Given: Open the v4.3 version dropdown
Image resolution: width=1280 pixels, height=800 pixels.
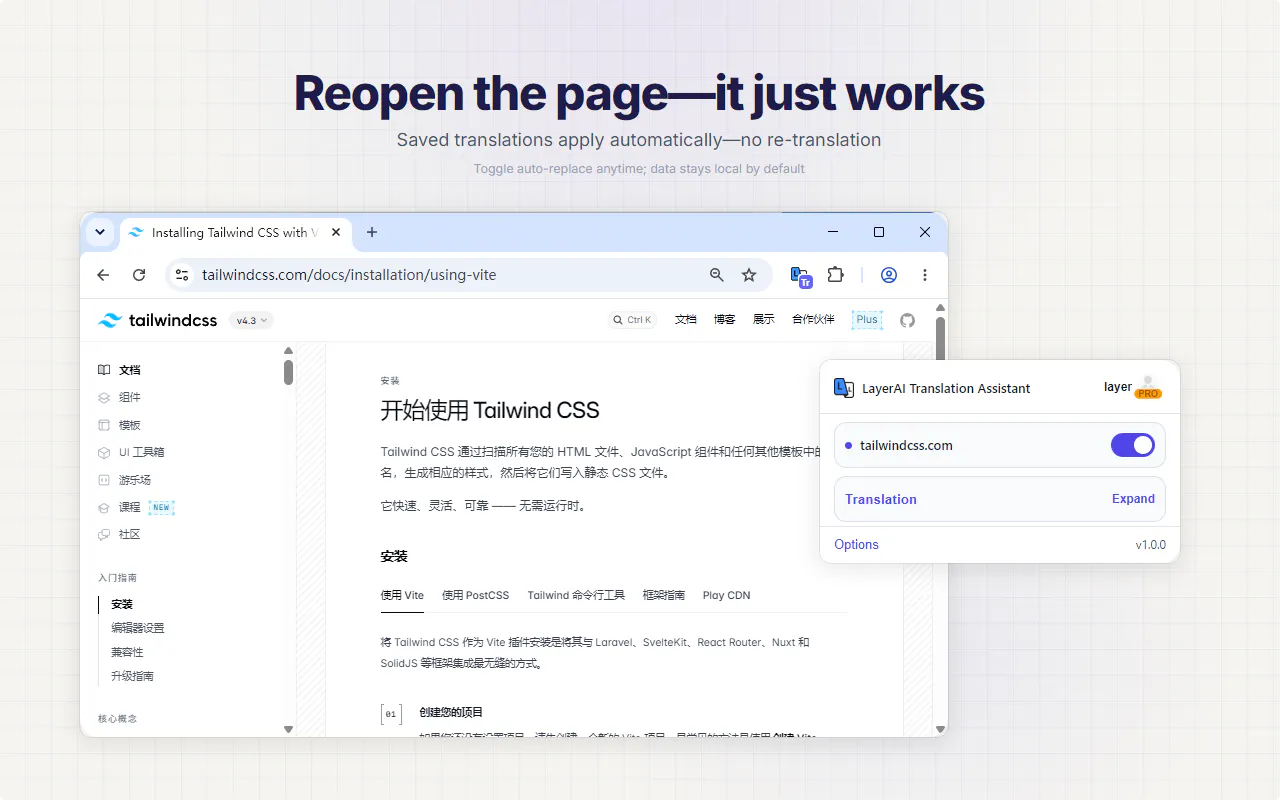Looking at the screenshot, I should click(x=251, y=320).
